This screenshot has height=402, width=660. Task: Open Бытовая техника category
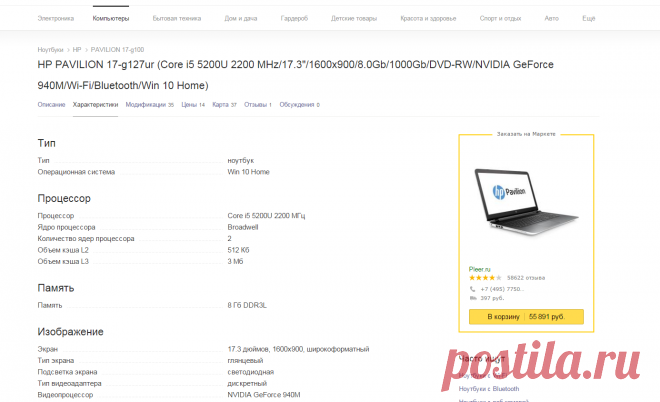[177, 19]
